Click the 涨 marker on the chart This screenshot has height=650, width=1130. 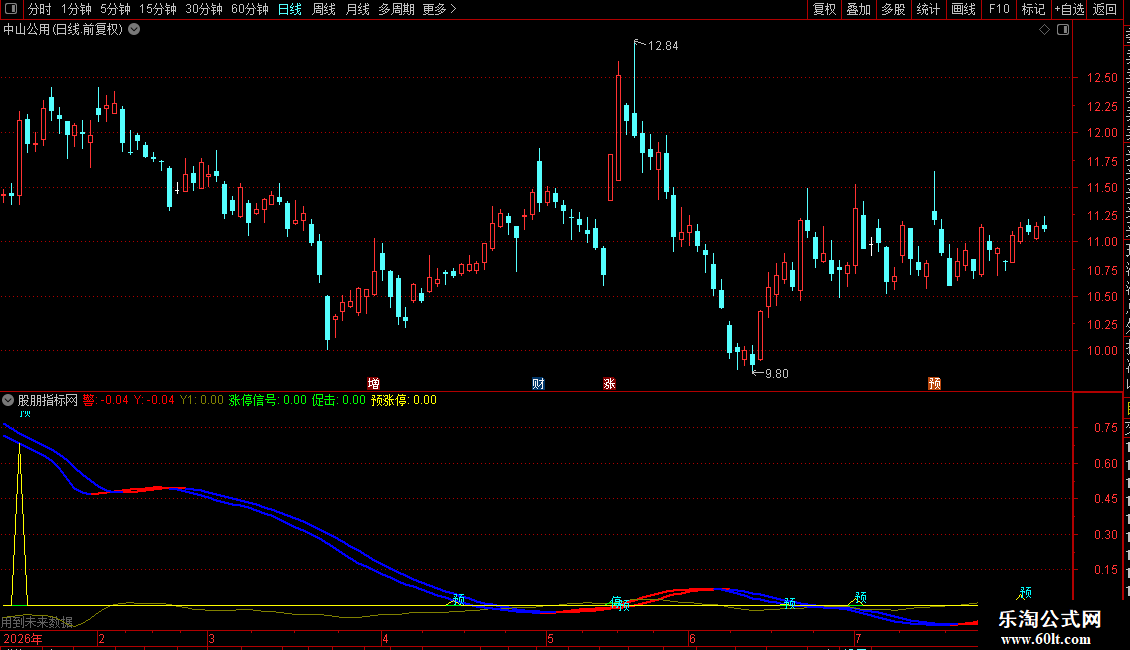(610, 383)
